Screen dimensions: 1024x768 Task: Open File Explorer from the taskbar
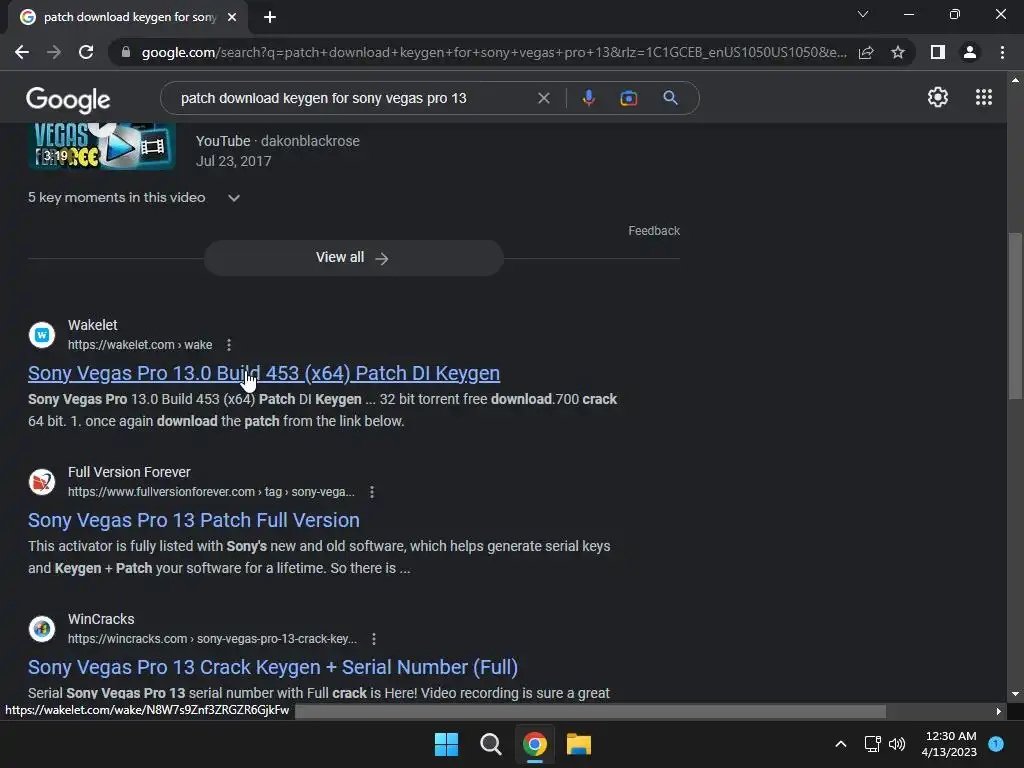(x=579, y=744)
